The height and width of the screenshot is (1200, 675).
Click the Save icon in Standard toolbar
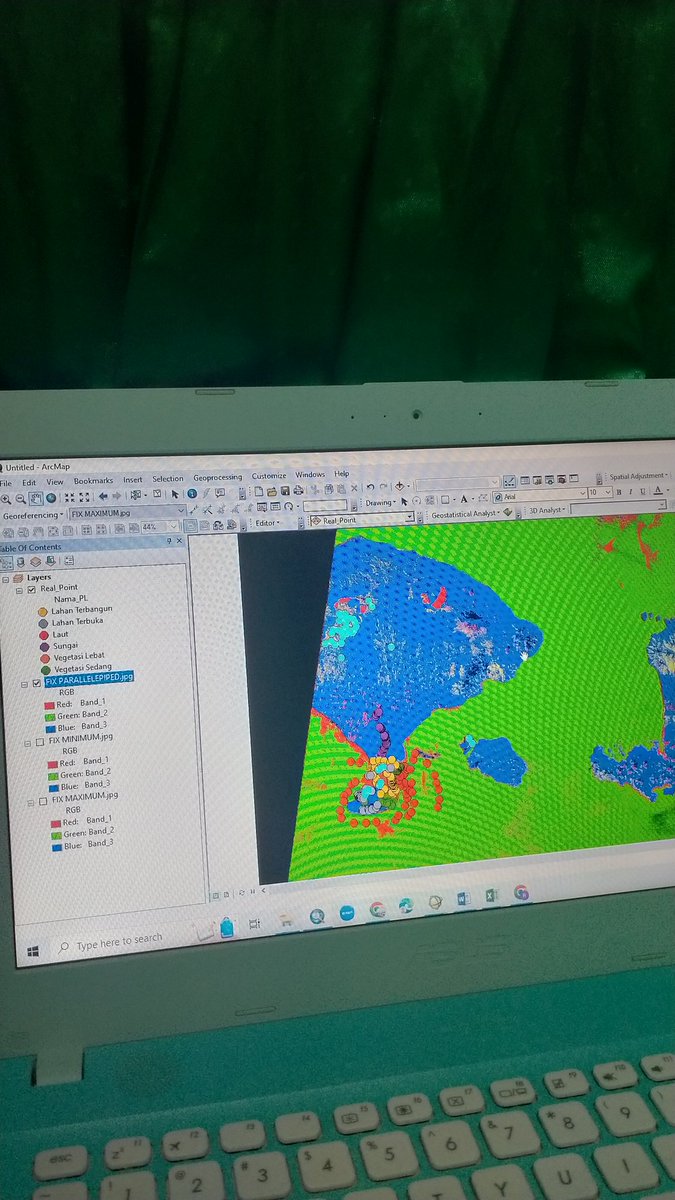click(x=285, y=491)
